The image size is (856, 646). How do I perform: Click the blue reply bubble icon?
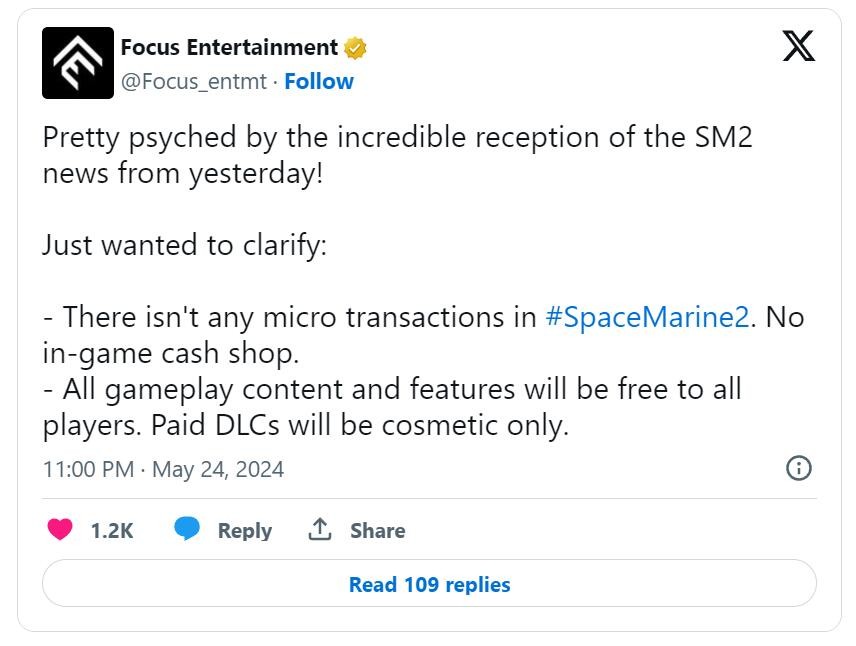coord(187,530)
